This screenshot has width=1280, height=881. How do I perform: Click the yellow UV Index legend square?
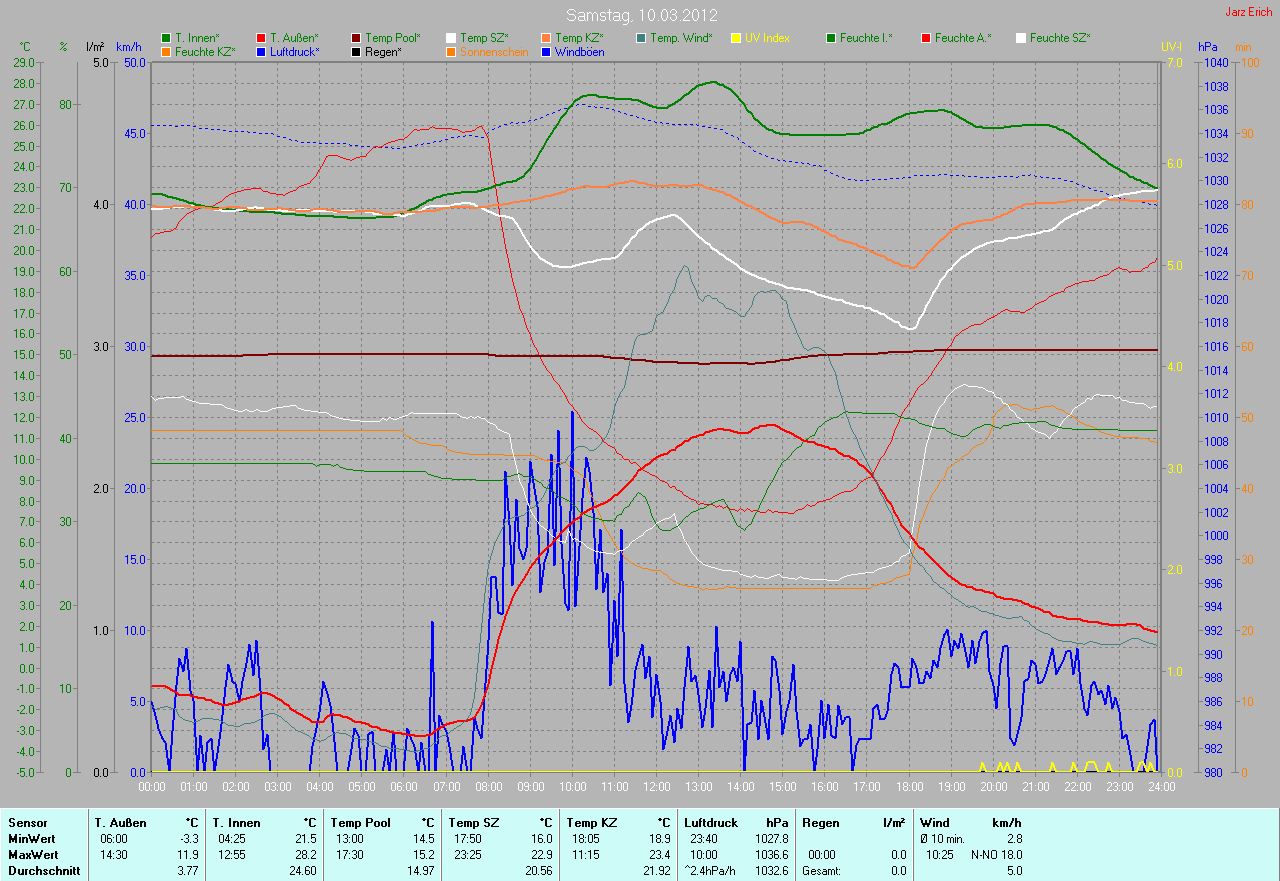(736, 38)
